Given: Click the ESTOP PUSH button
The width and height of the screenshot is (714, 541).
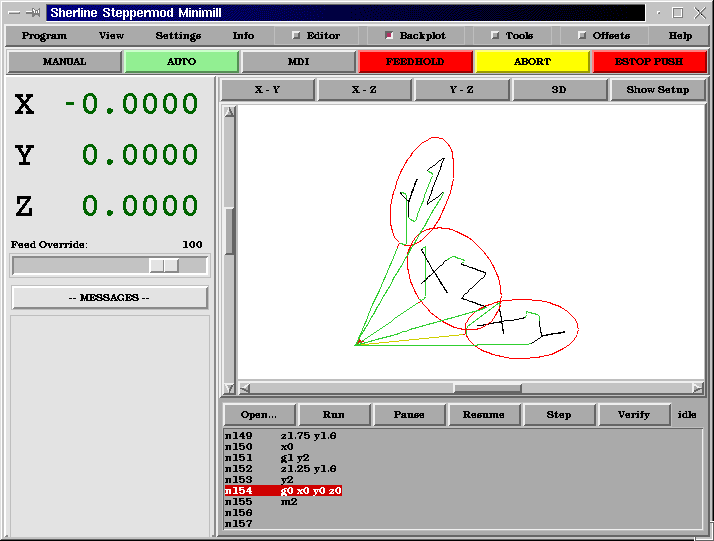Looking at the screenshot, I should [649, 61].
